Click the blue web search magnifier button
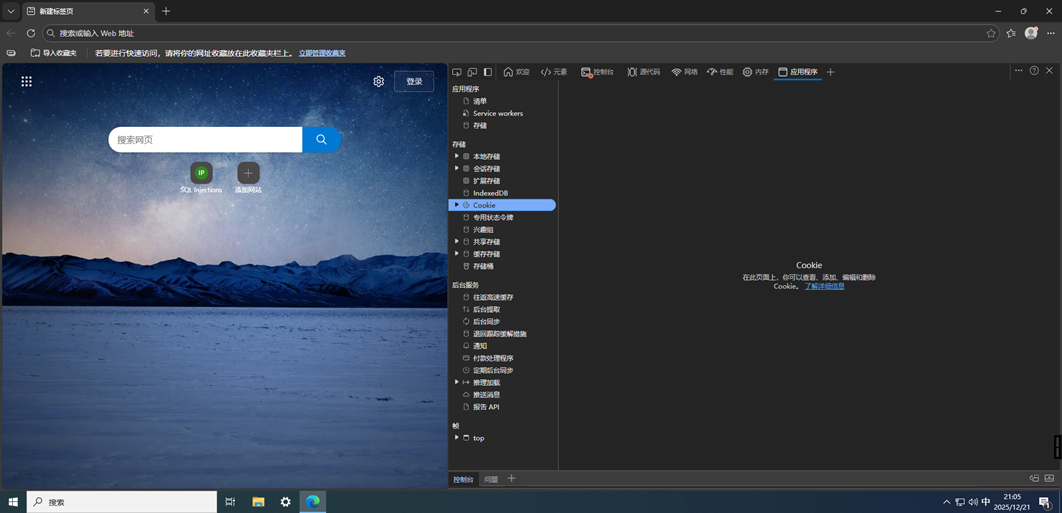1062x513 pixels. coord(321,140)
